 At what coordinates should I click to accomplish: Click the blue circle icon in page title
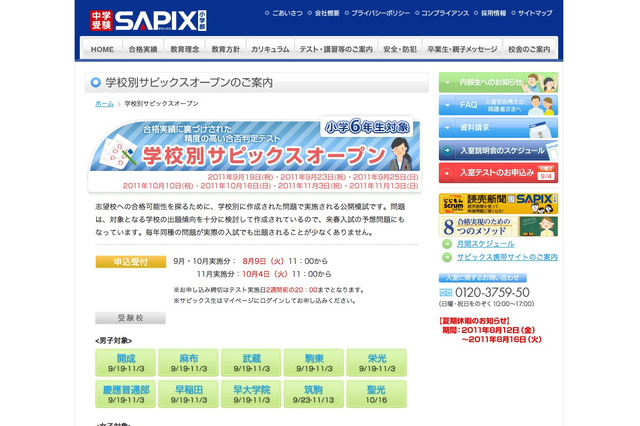click(x=96, y=82)
